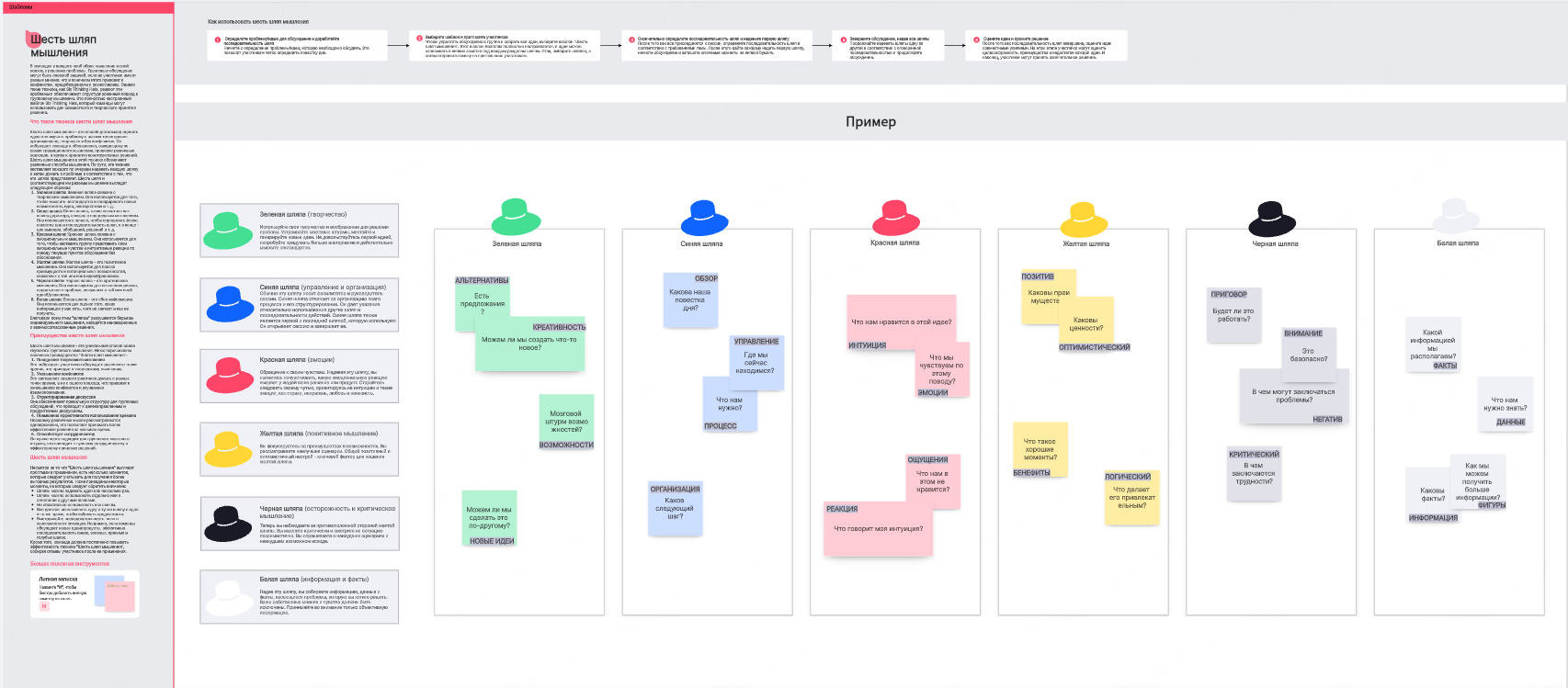This screenshot has width=1568, height=688.
Task: Select the sticky note В чем могут заключаться проблемы?
Action: 1293,396
